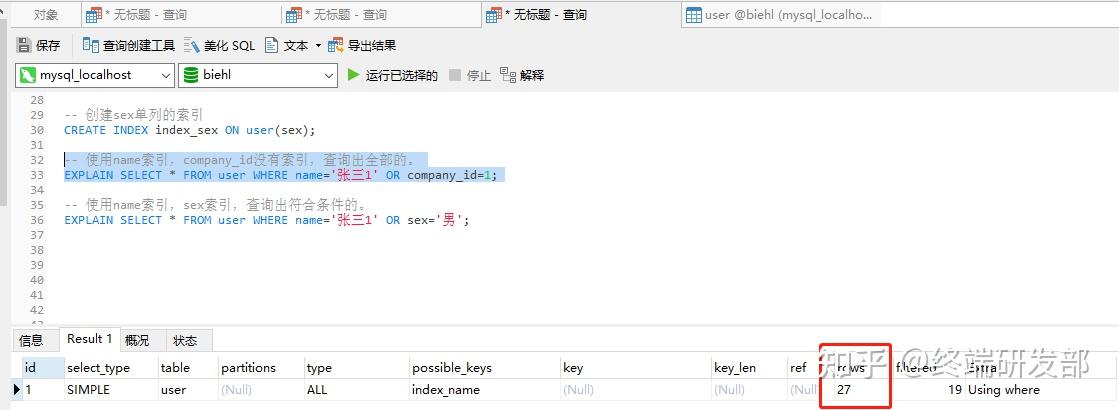Select the (Null) cell under partitions
Screen dimensions: 1119x410
coord(260,390)
